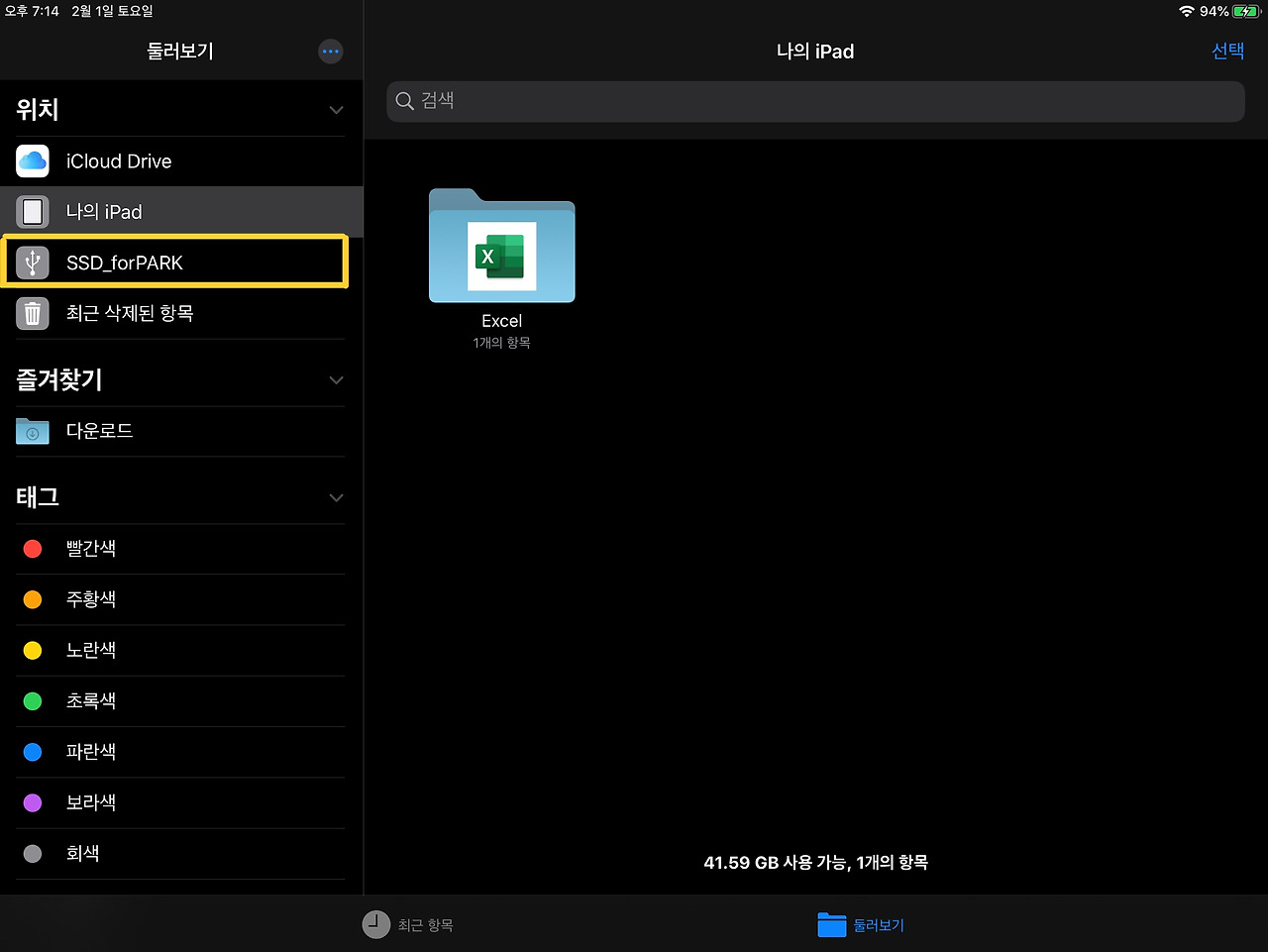
Task: Click the 2월 1일 토요일 date
Action: click(113, 11)
